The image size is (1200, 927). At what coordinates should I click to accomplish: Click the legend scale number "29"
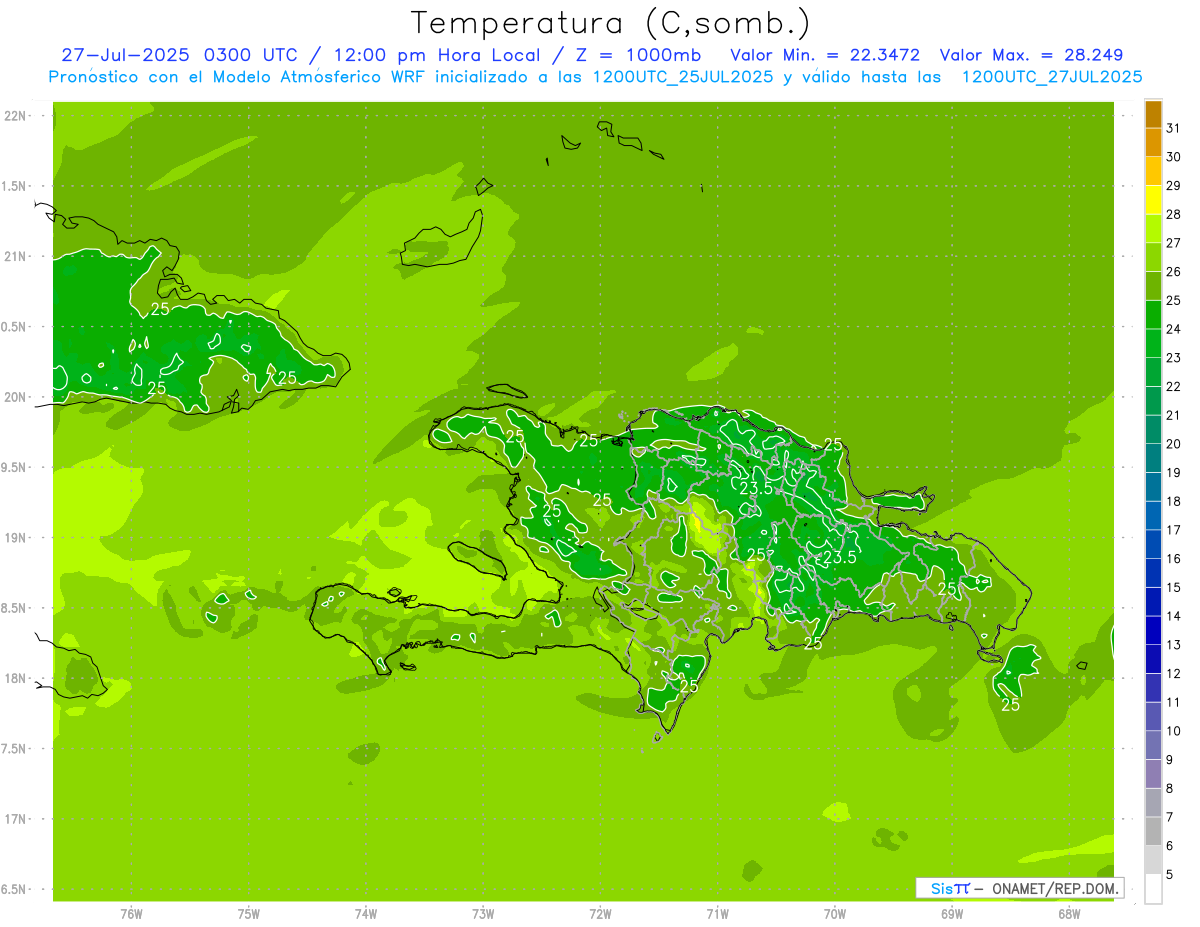[1174, 185]
